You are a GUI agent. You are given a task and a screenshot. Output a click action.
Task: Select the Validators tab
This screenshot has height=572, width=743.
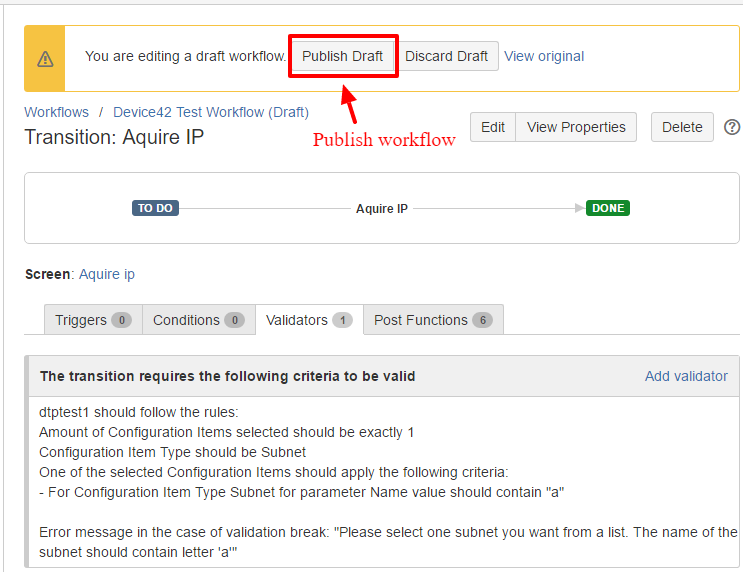(308, 320)
